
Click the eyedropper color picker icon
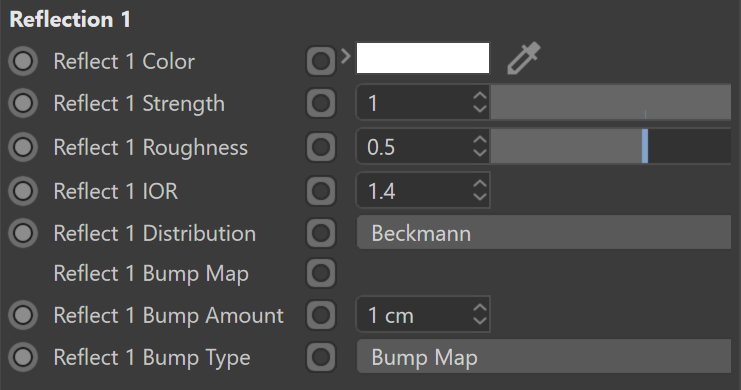[524, 58]
